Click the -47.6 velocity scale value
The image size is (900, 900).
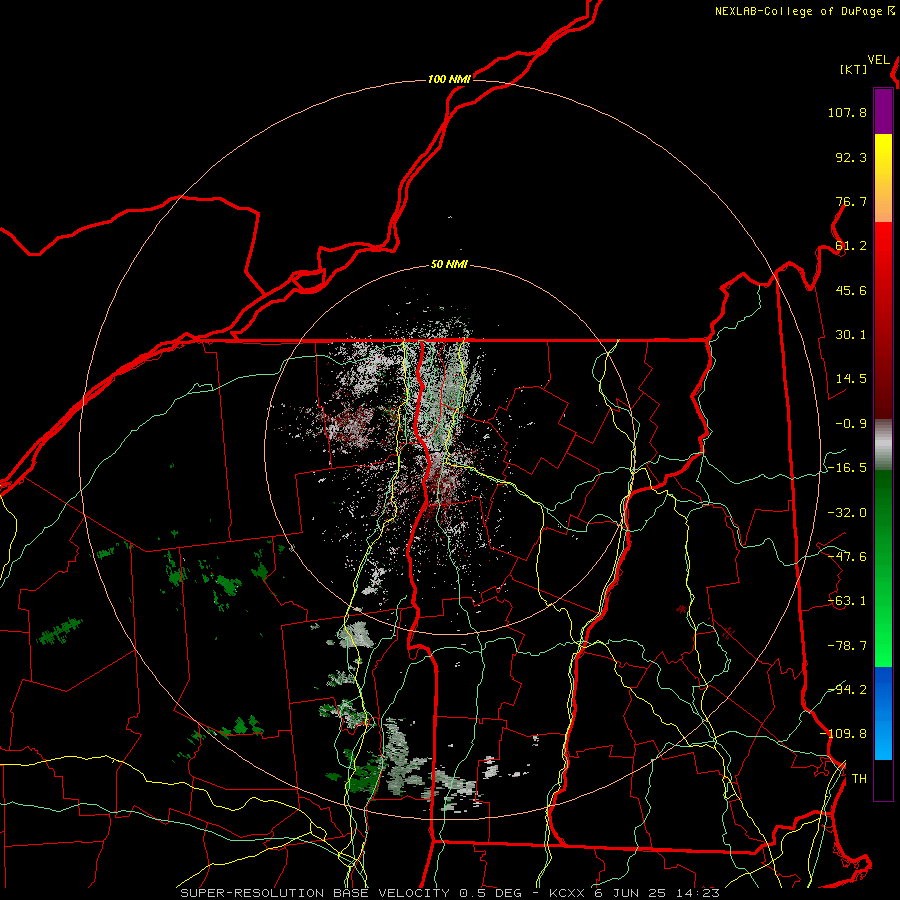point(847,557)
